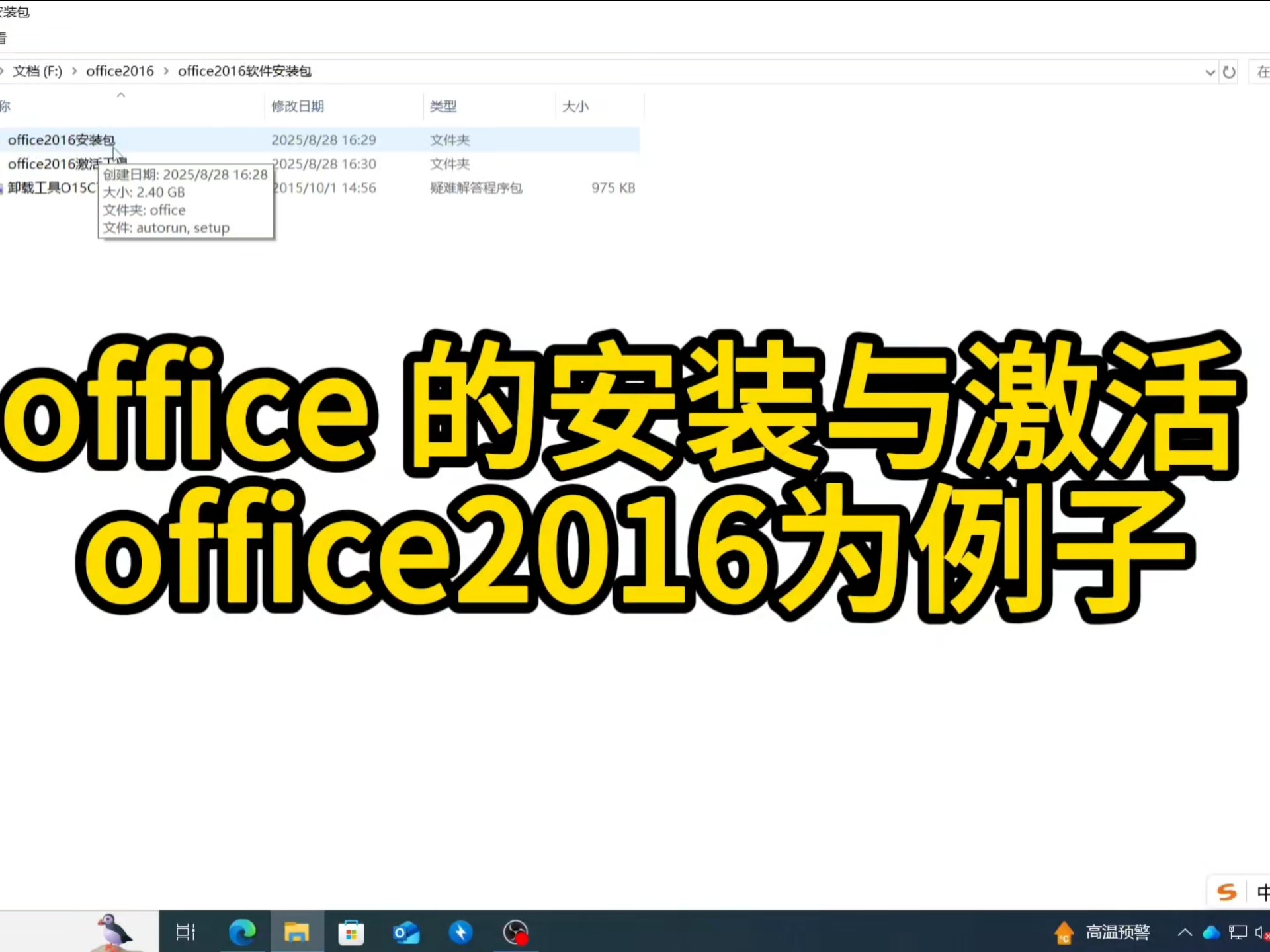Open File Explorer taskbar icon
The height and width of the screenshot is (952, 1270).
pos(296,932)
